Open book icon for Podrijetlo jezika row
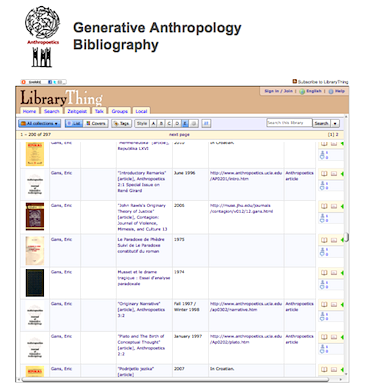 pos(324,369)
